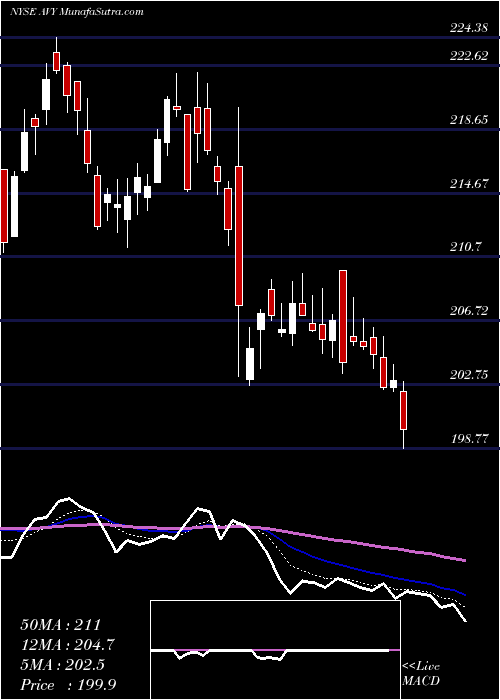Image resolution: width=500 pixels, height=700 pixels.
Task: Select the 222.62 price level label
Action: coord(469,56)
